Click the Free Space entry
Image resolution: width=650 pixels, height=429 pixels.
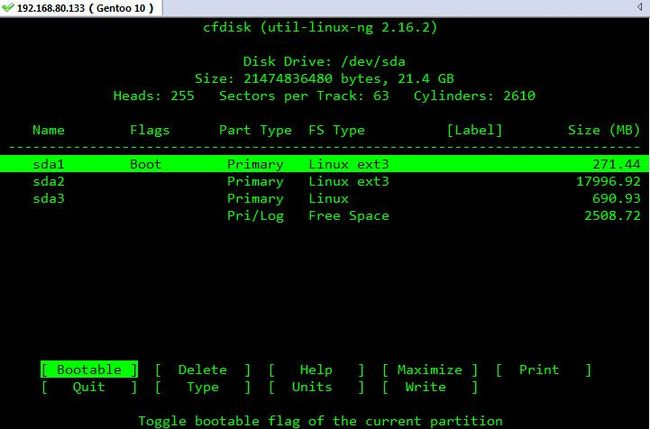[x=349, y=216]
